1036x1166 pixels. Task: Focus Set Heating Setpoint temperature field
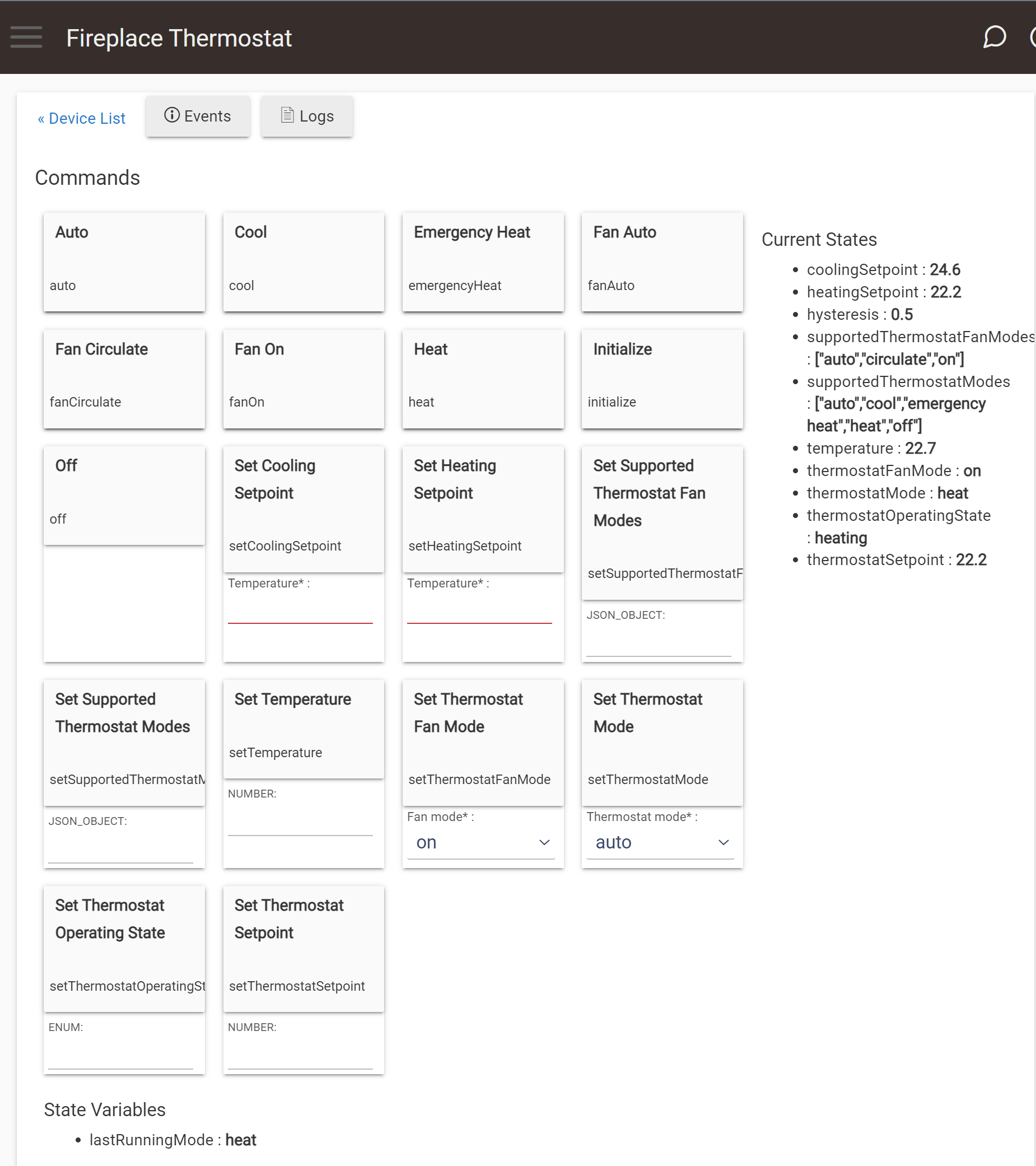[479, 610]
